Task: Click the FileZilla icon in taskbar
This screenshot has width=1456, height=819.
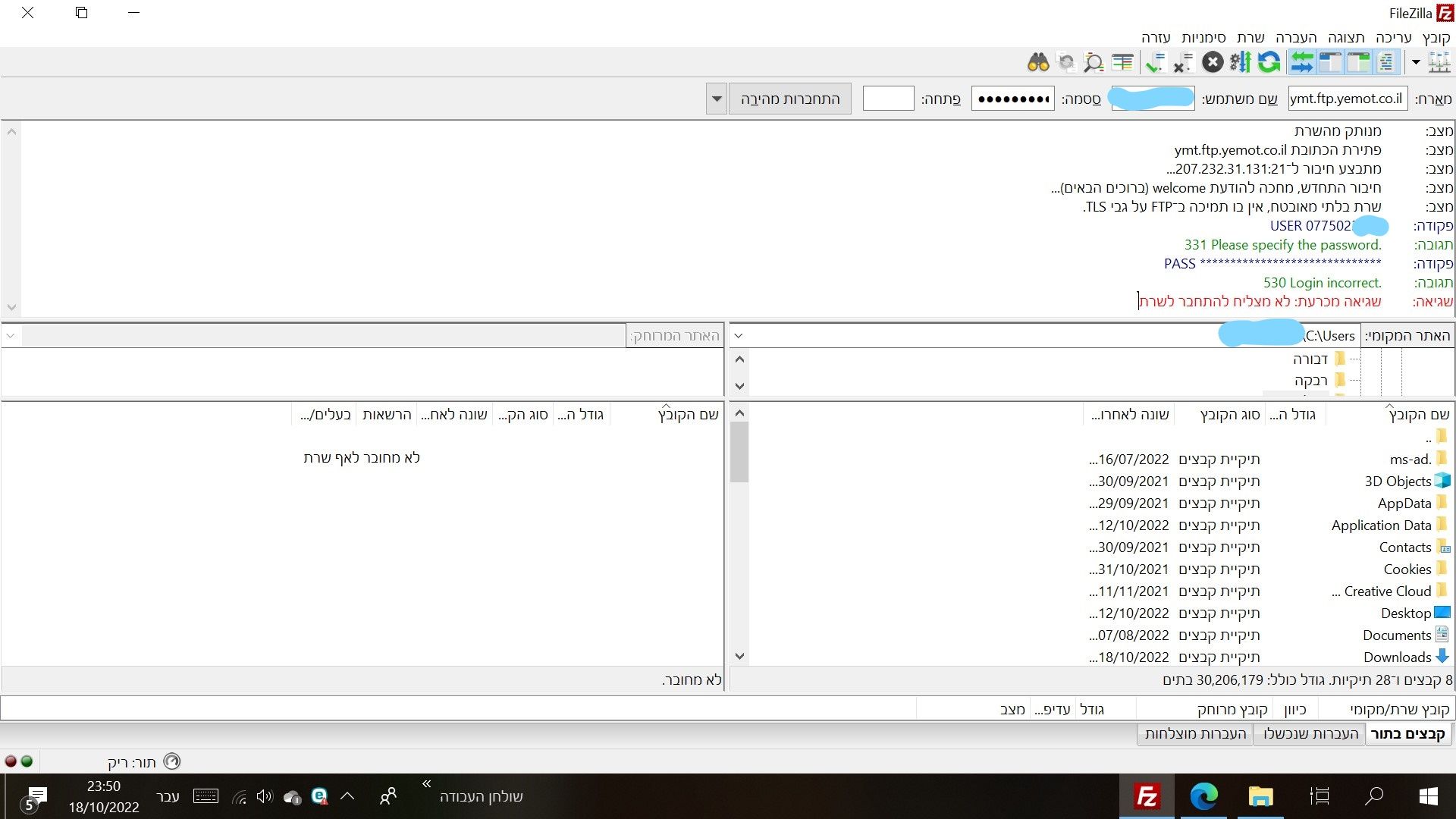Action: pyautogui.click(x=1147, y=796)
